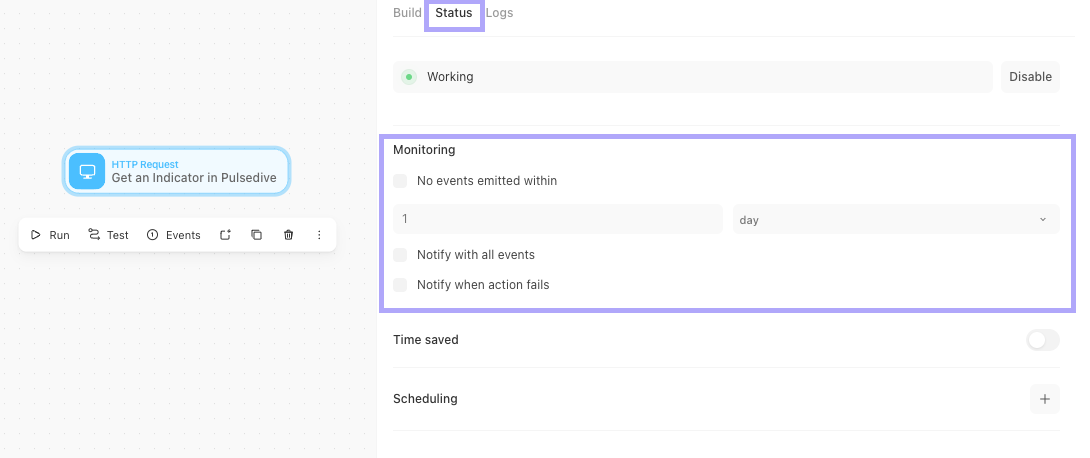Switch to the Build tab
Viewport: 1090px width, 458px height.
pyautogui.click(x=407, y=13)
